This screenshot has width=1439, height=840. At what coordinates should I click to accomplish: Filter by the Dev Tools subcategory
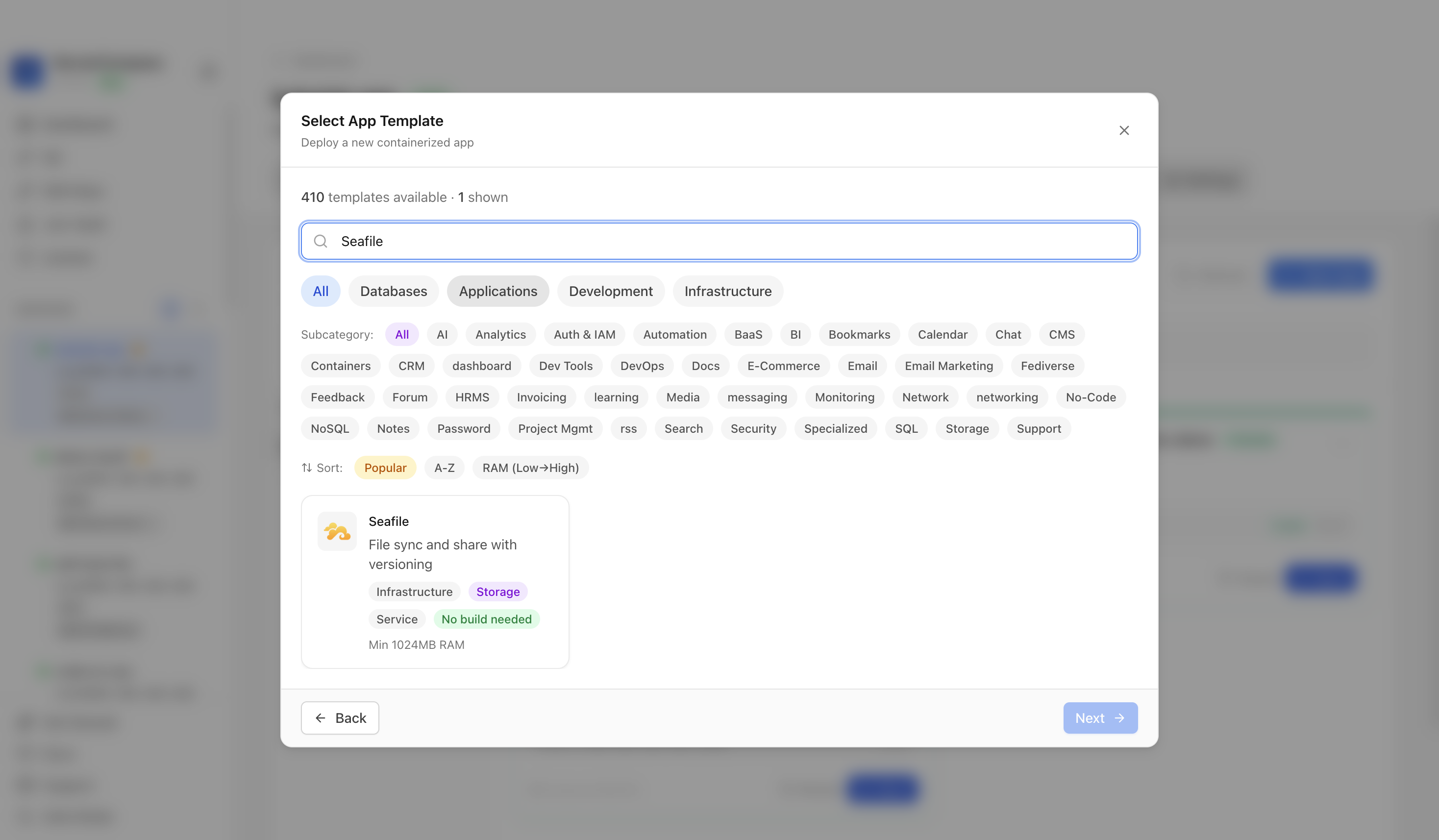pos(566,366)
